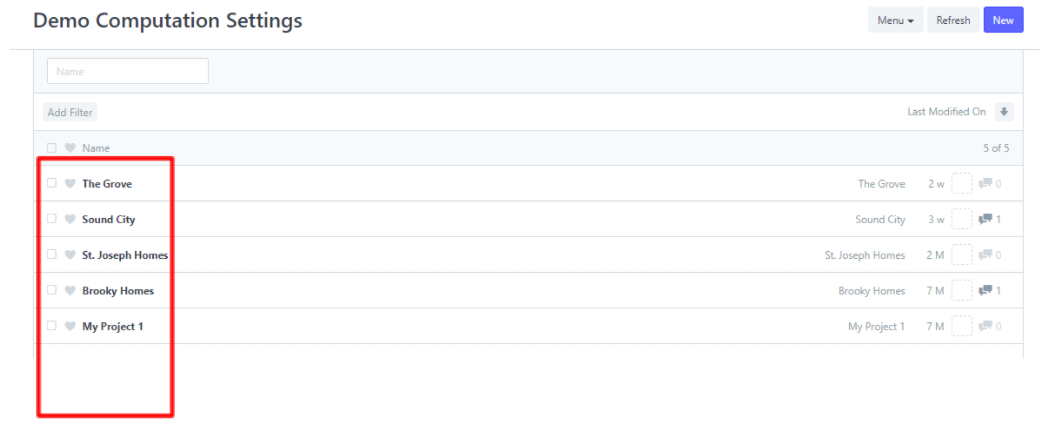Like The Grove with heart icon
This screenshot has width=1049, height=424.
[x=70, y=183]
